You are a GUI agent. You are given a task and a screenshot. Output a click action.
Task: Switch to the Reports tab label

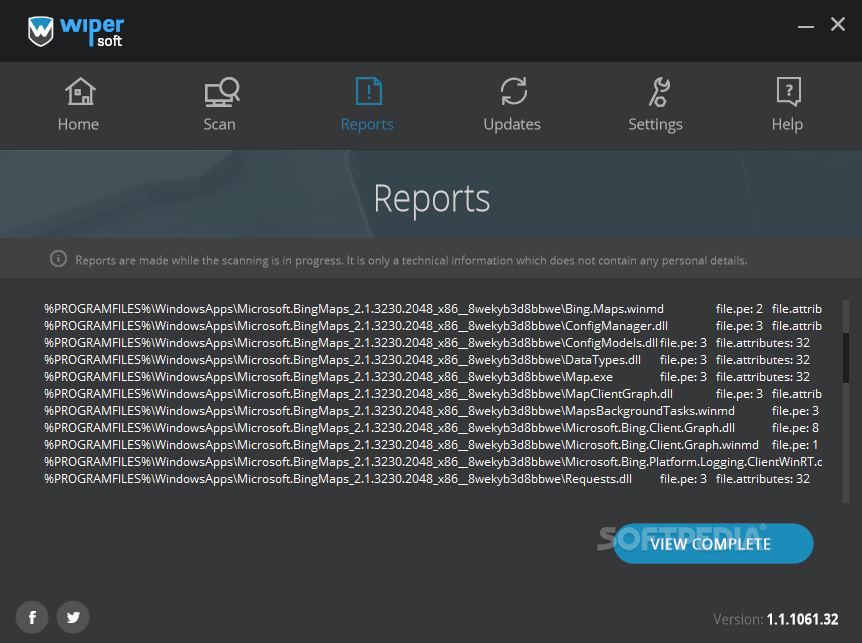point(367,124)
